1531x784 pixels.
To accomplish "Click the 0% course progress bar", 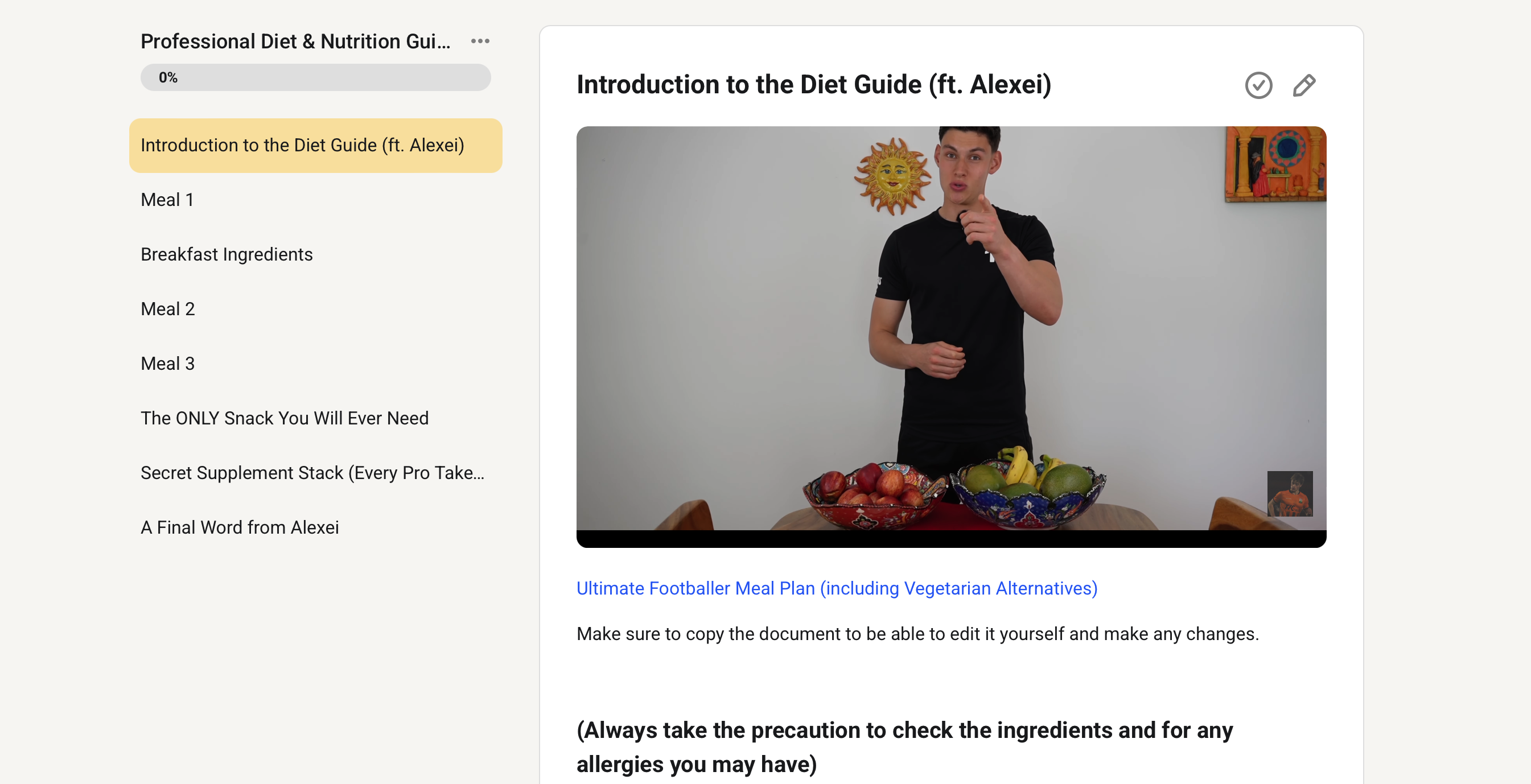I will click(315, 77).
